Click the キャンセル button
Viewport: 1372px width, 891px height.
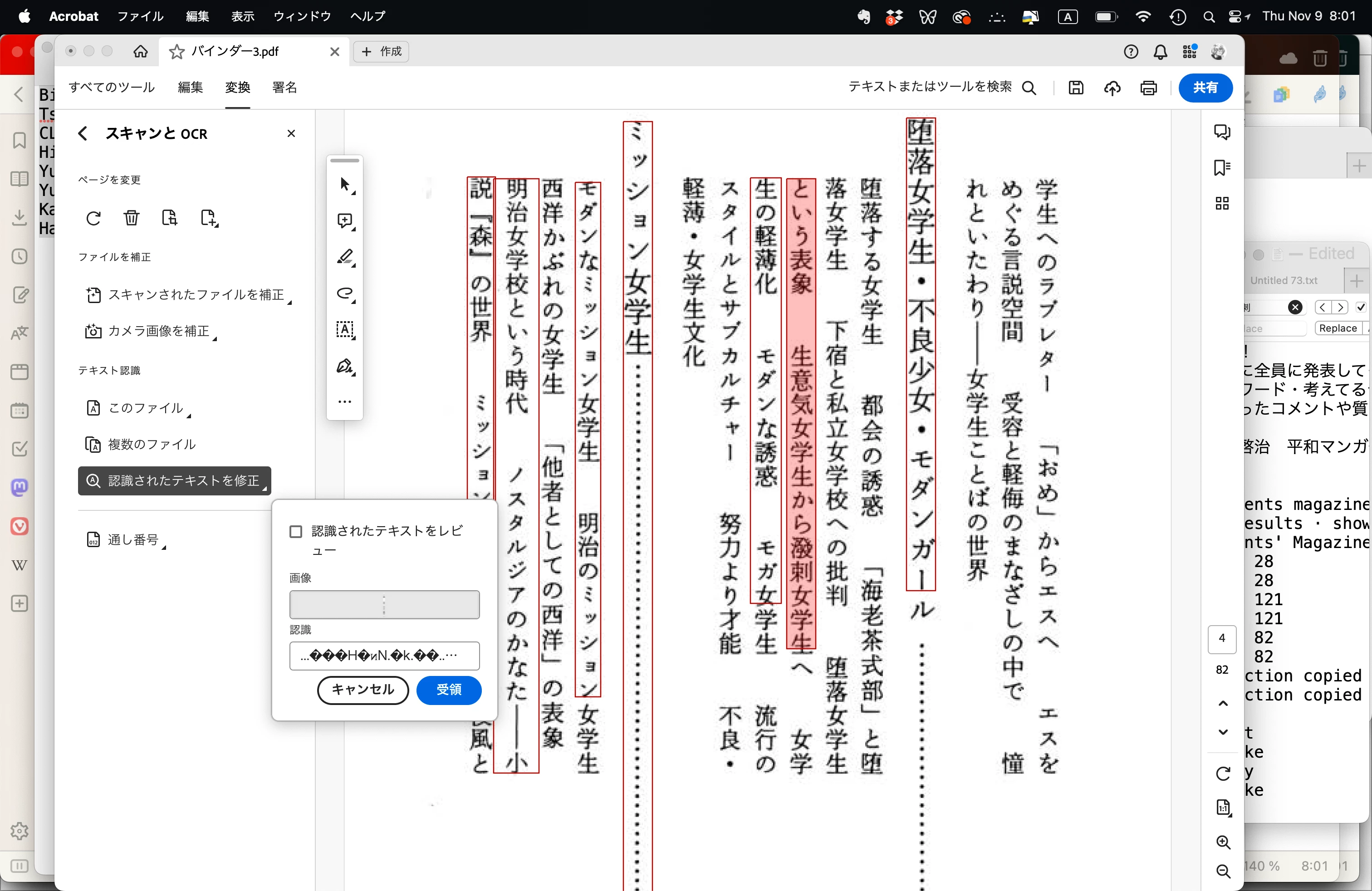click(x=363, y=690)
